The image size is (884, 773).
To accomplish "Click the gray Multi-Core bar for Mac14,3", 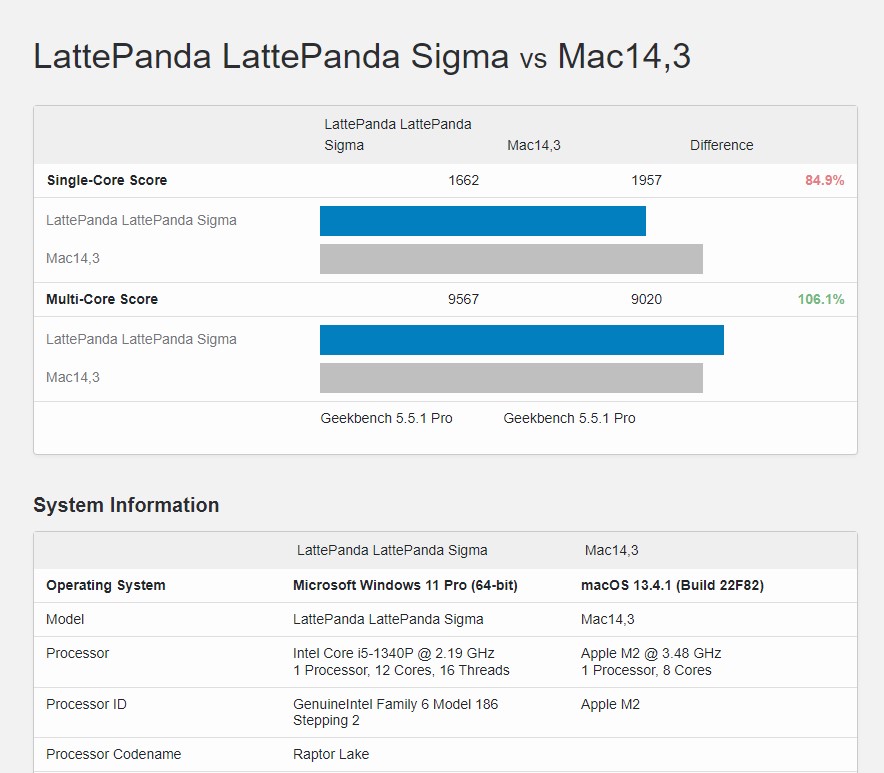I will point(511,378).
